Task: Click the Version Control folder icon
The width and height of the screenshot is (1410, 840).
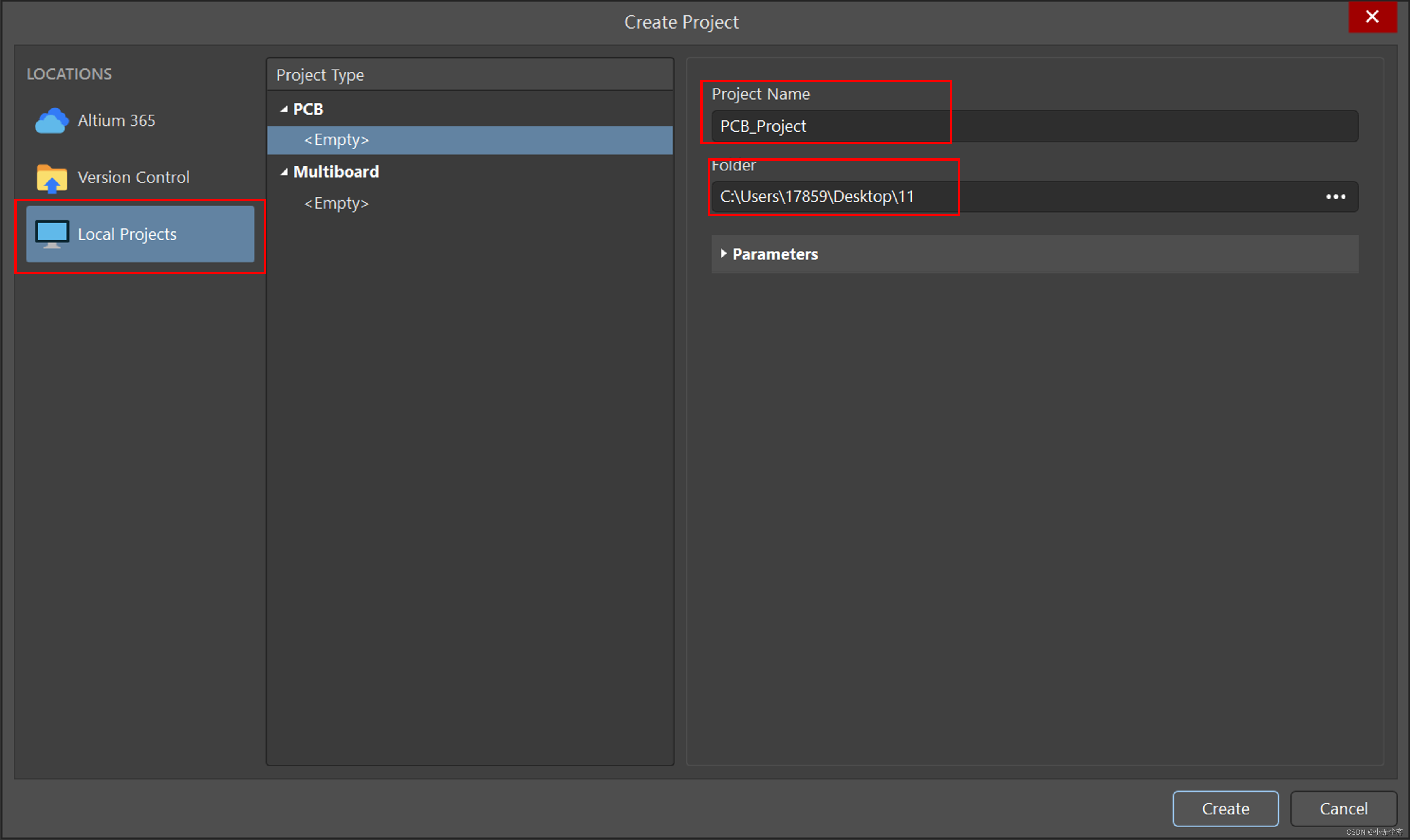Action: (51, 178)
